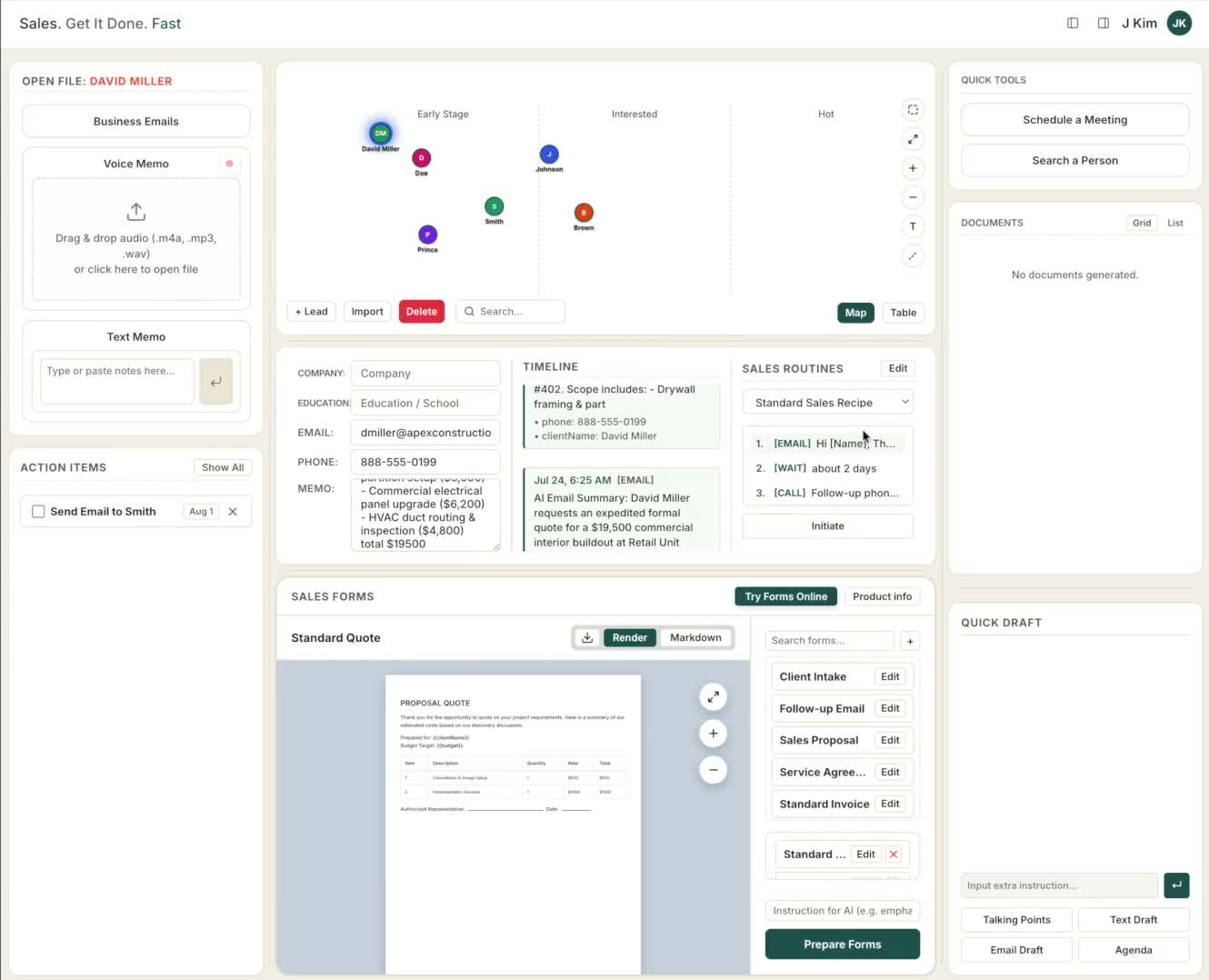Edit the Follow-up Email form
The width and height of the screenshot is (1209, 980).
point(890,708)
